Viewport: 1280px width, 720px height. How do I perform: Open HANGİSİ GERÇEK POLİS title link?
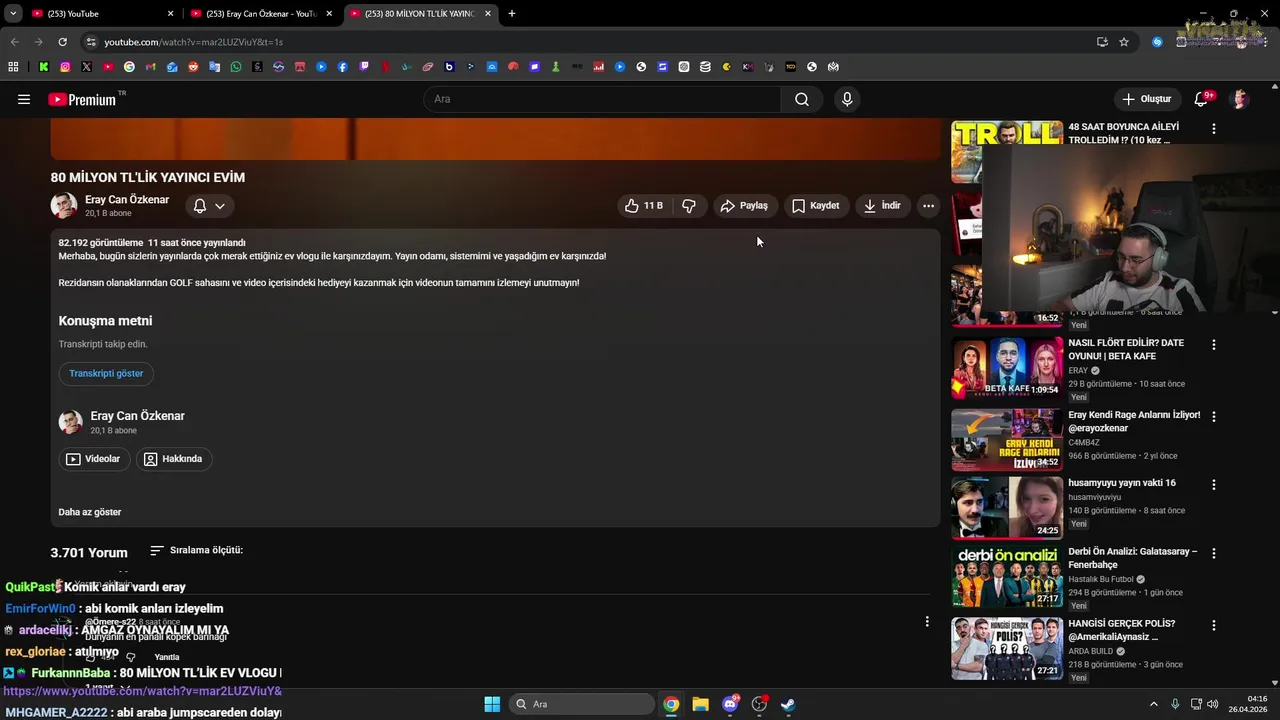click(1121, 630)
